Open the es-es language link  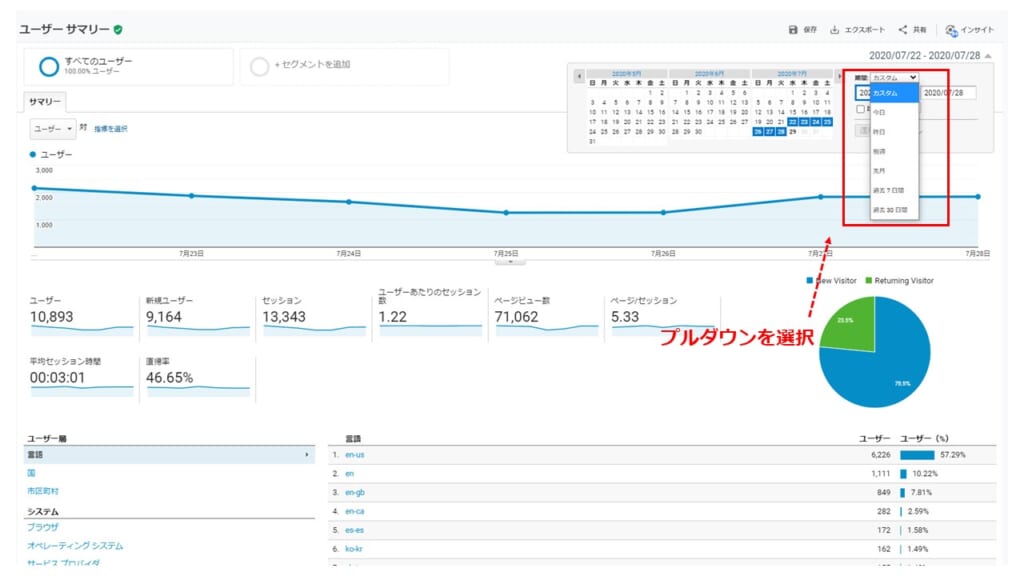[354, 530]
